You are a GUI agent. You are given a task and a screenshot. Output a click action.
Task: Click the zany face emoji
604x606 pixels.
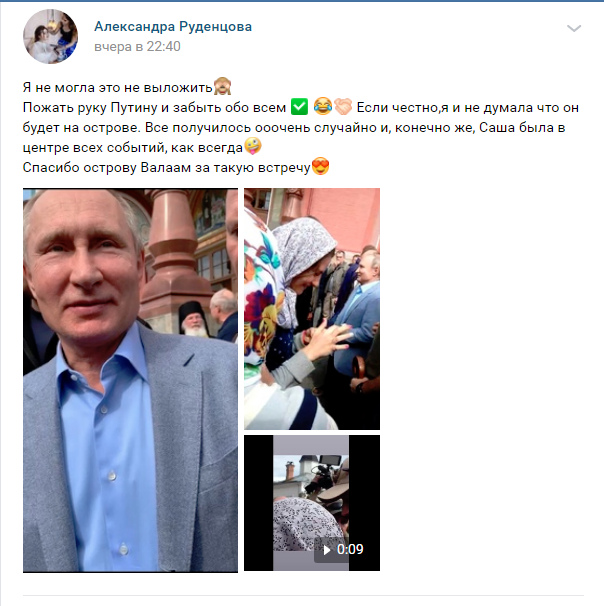(253, 147)
